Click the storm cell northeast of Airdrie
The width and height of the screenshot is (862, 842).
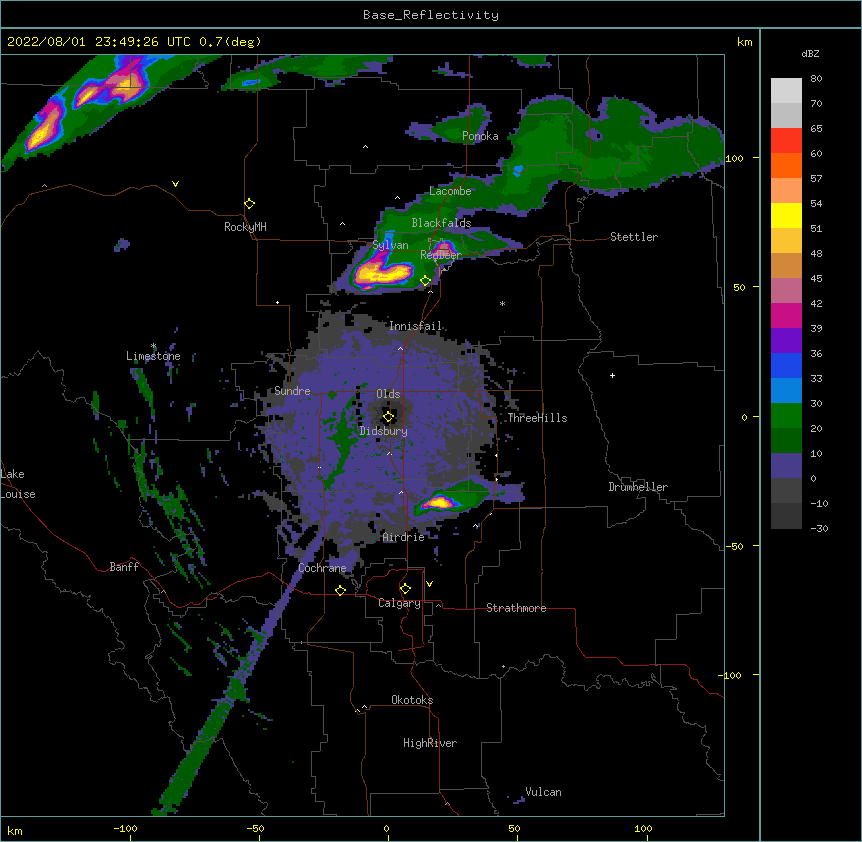[440, 502]
